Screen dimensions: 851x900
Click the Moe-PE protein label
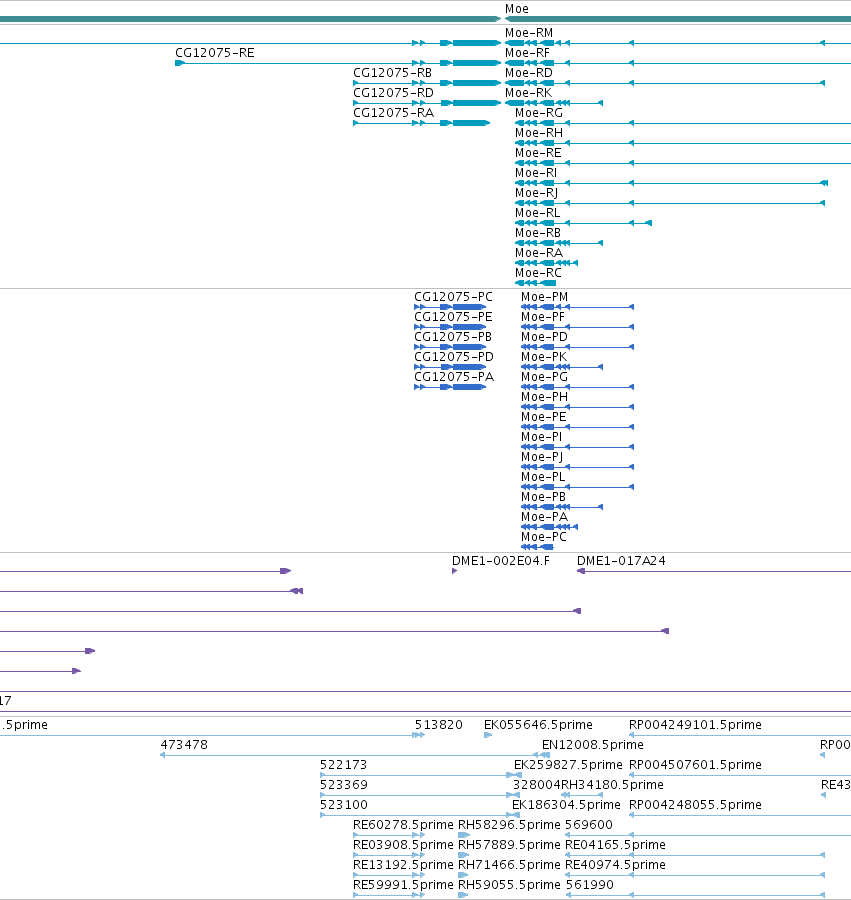[543, 417]
